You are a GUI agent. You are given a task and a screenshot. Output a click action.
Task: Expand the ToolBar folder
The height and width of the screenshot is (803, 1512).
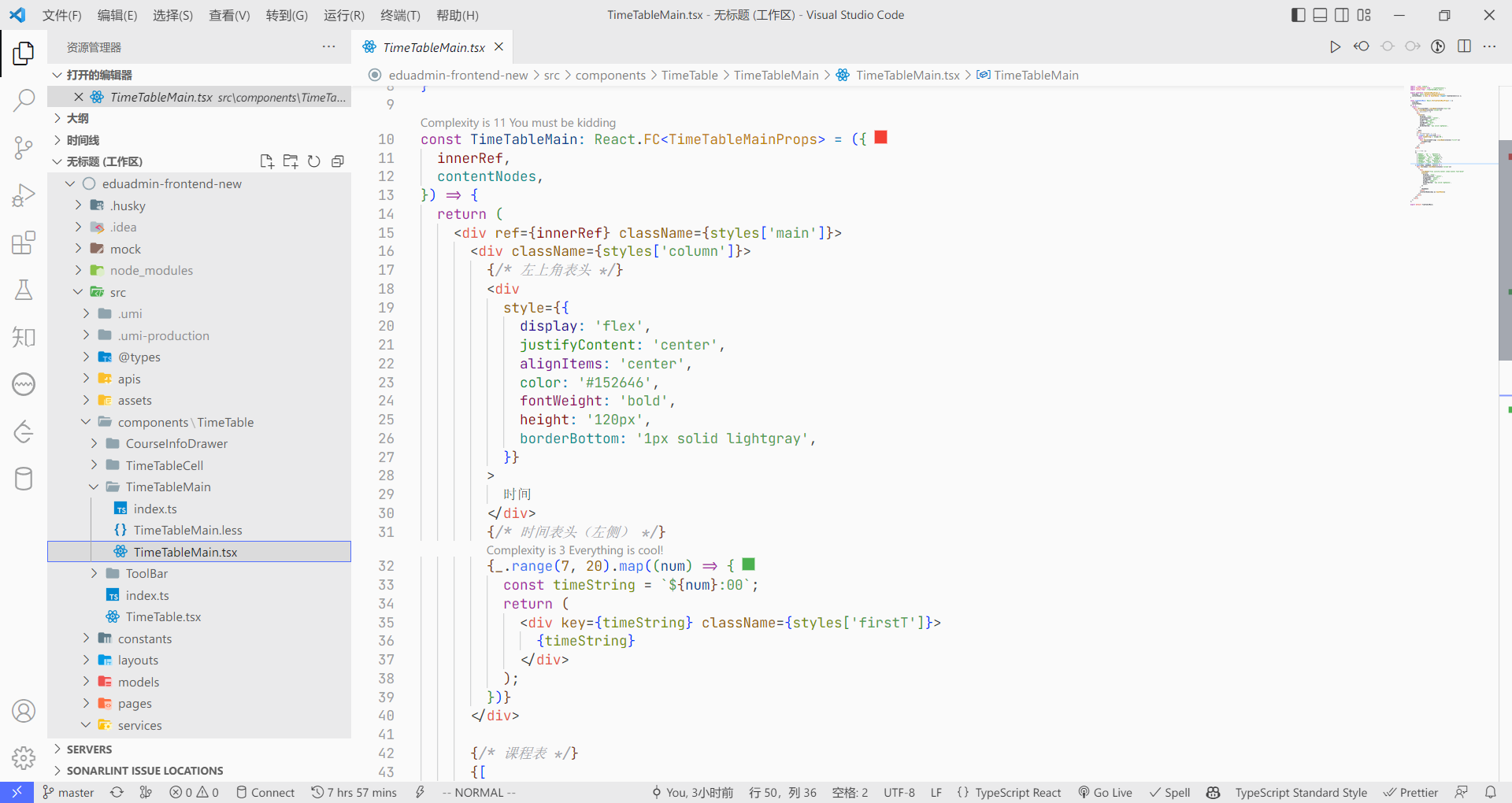[x=199, y=573]
